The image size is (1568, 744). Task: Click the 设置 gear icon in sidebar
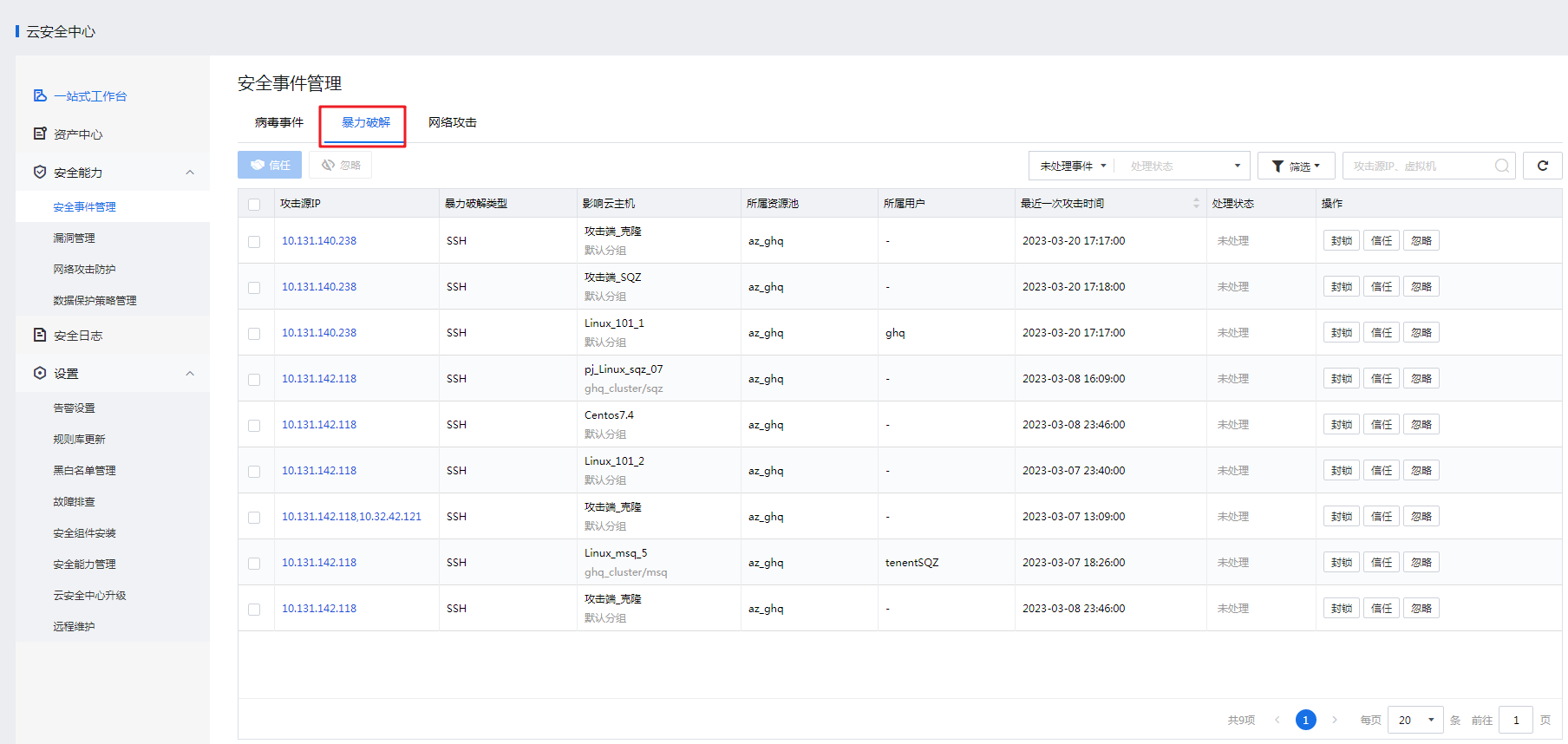pos(40,373)
